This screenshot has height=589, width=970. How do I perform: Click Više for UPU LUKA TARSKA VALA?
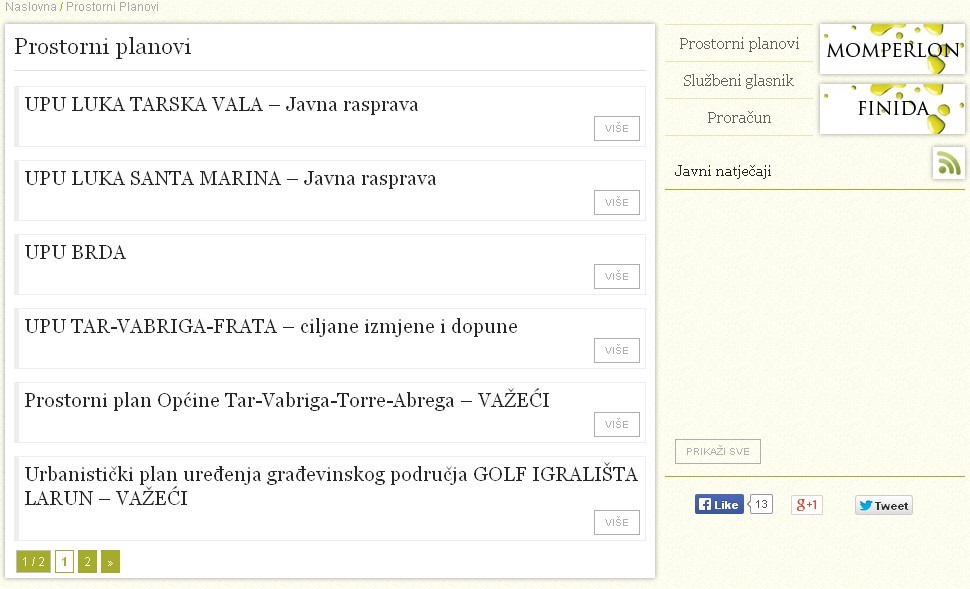click(617, 129)
